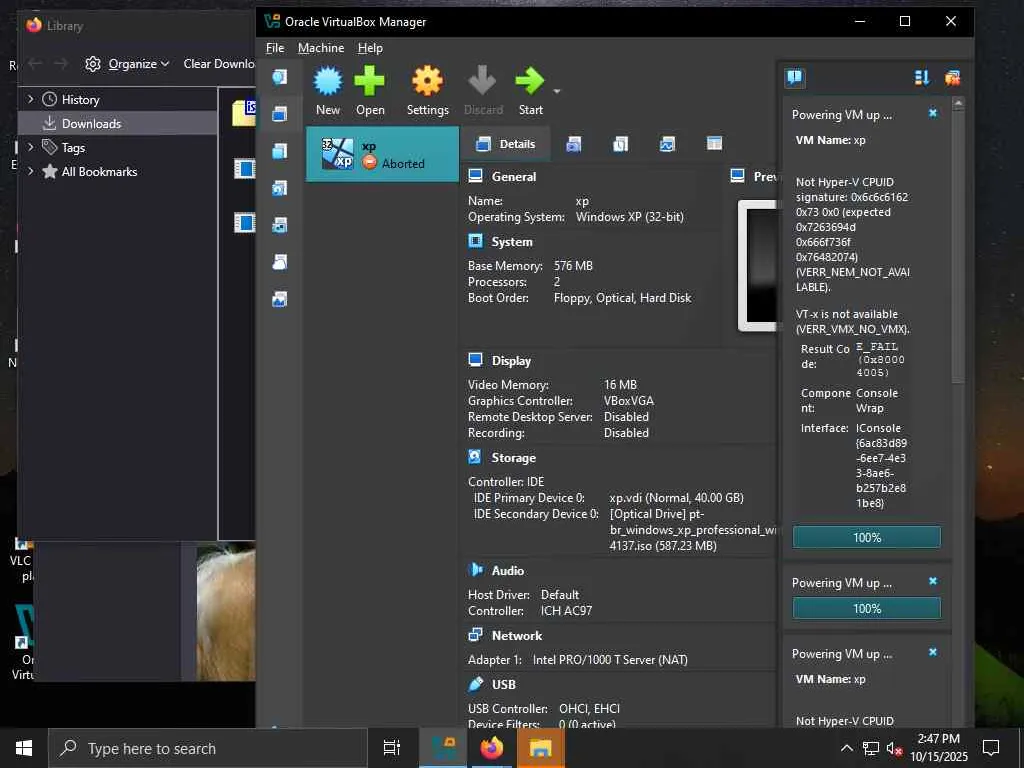Expand Tags in the Library window
The height and width of the screenshot is (768, 1024).
[x=30, y=148]
